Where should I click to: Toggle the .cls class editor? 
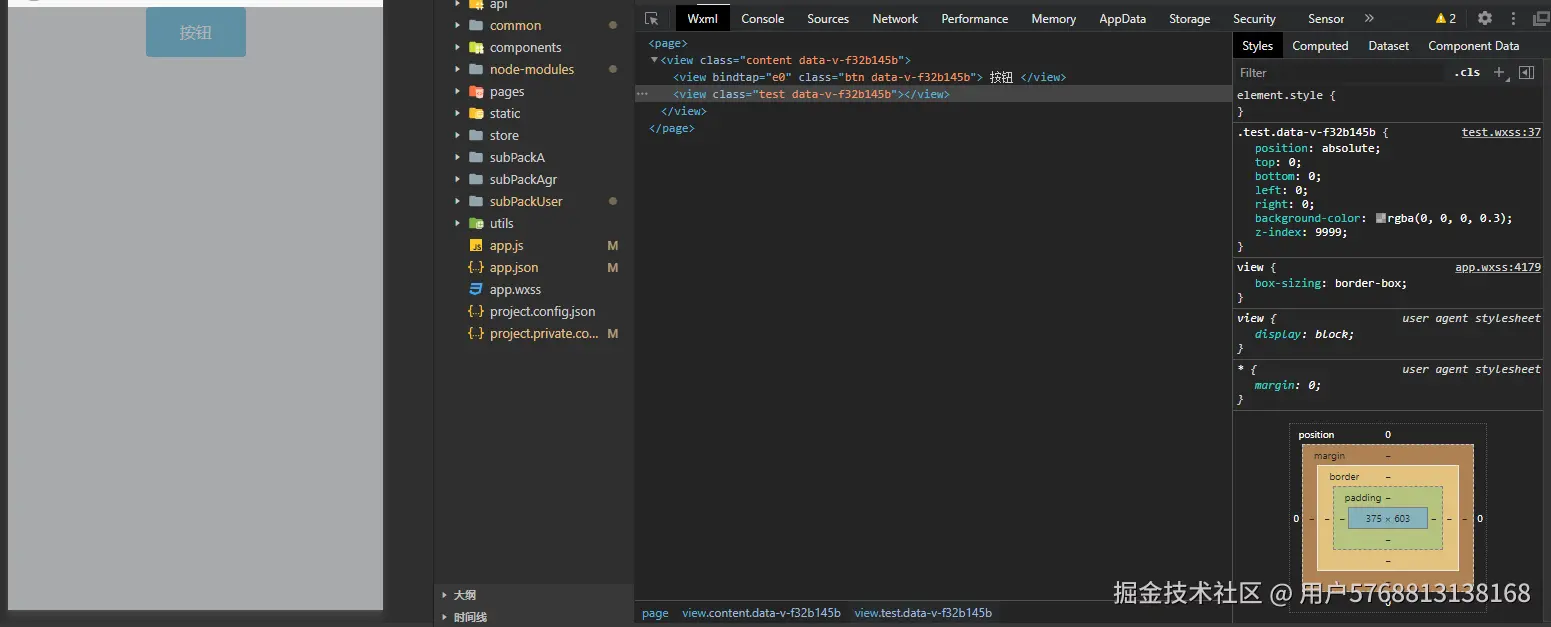pyautogui.click(x=1467, y=72)
